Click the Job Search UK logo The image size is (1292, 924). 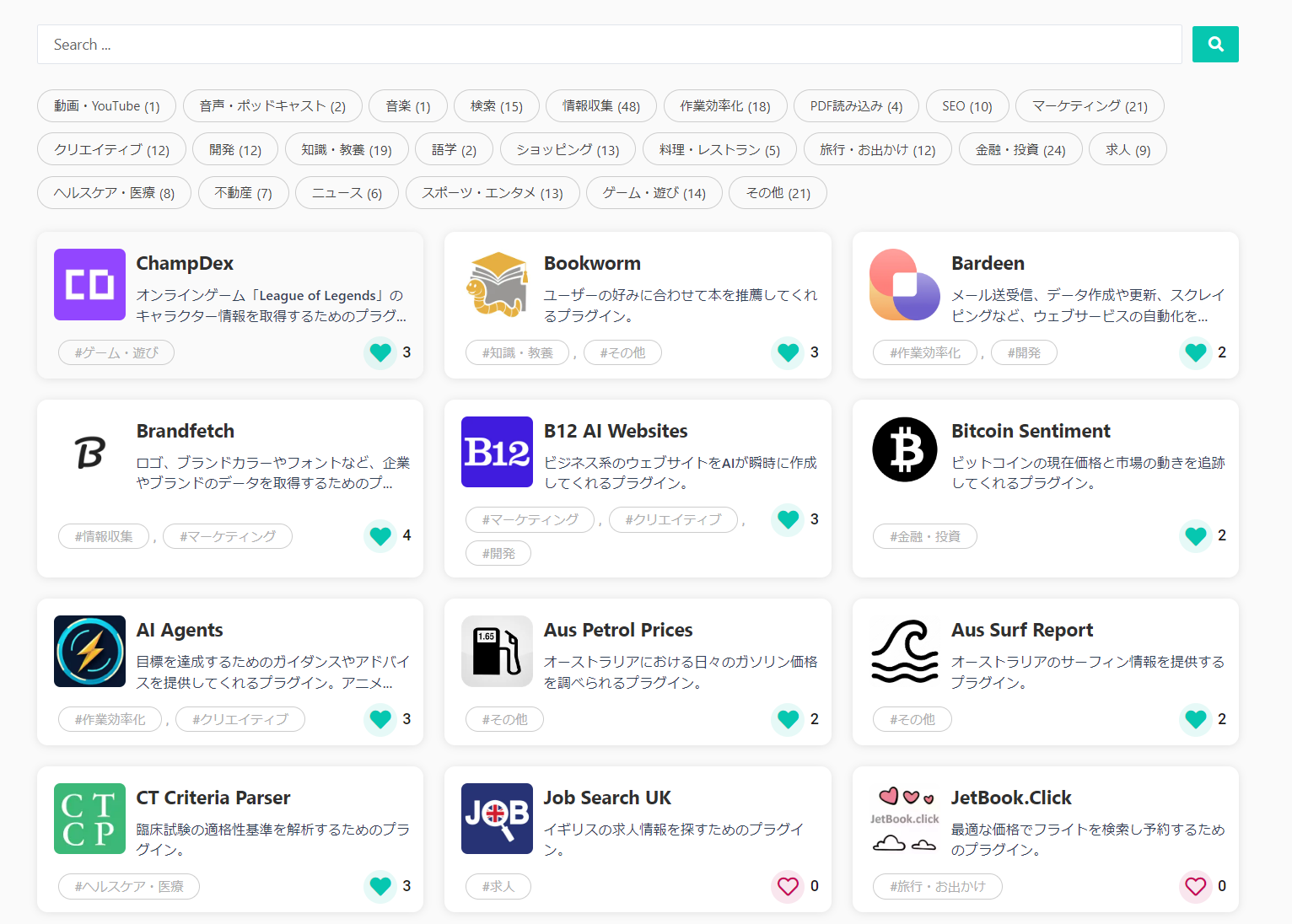(497, 819)
